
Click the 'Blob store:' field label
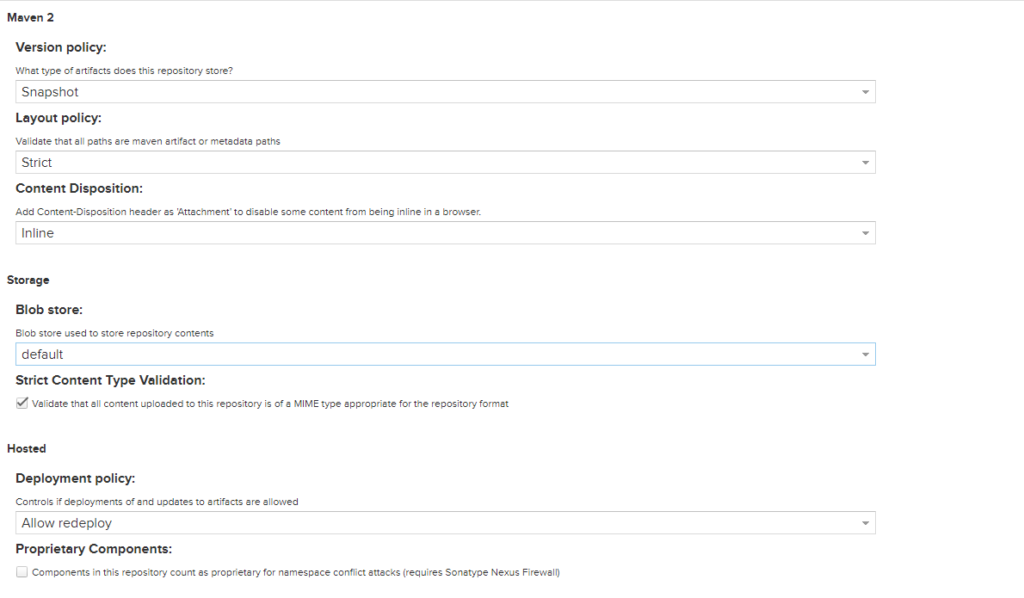click(x=49, y=310)
